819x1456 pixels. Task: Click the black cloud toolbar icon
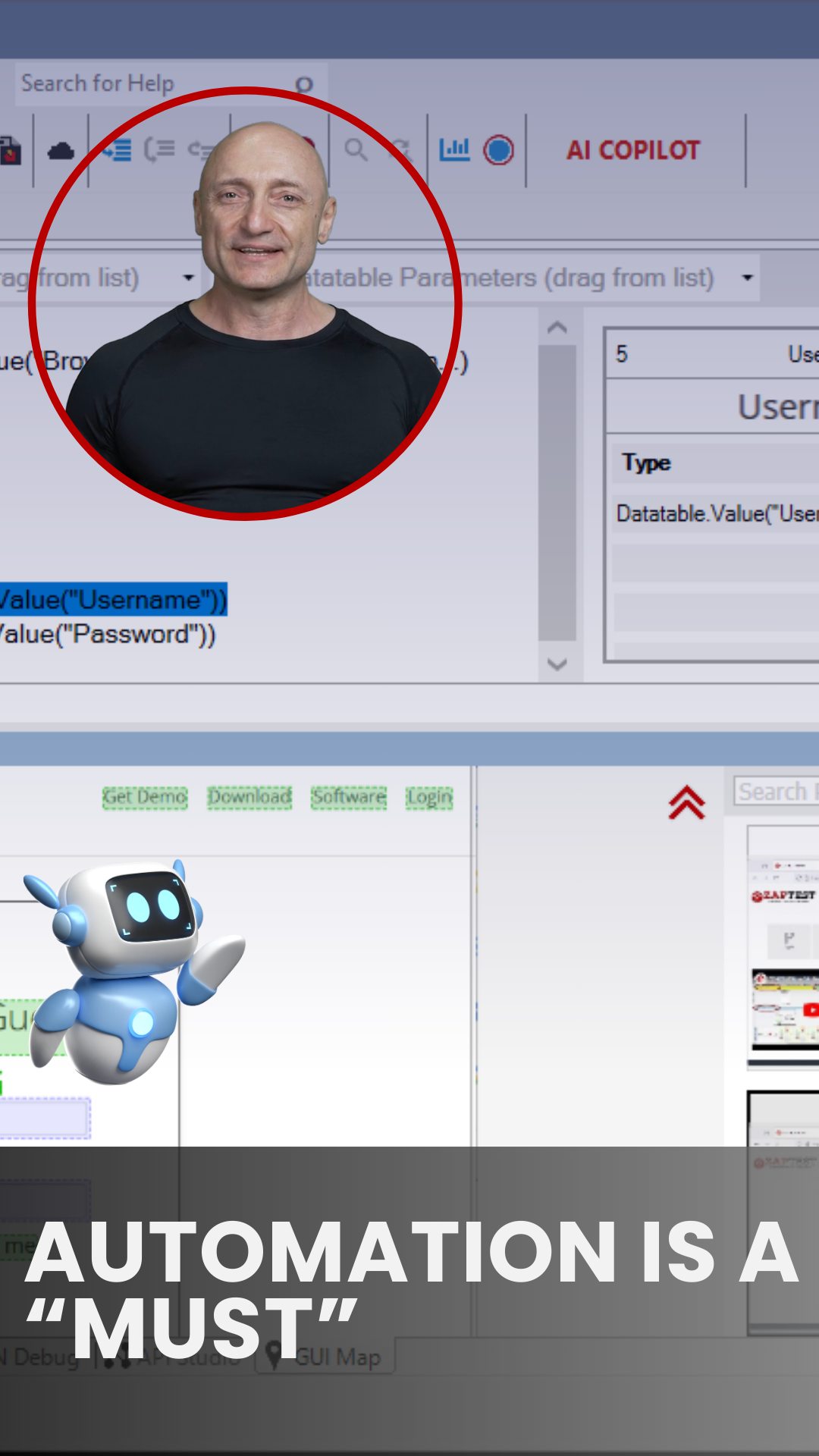[x=61, y=151]
